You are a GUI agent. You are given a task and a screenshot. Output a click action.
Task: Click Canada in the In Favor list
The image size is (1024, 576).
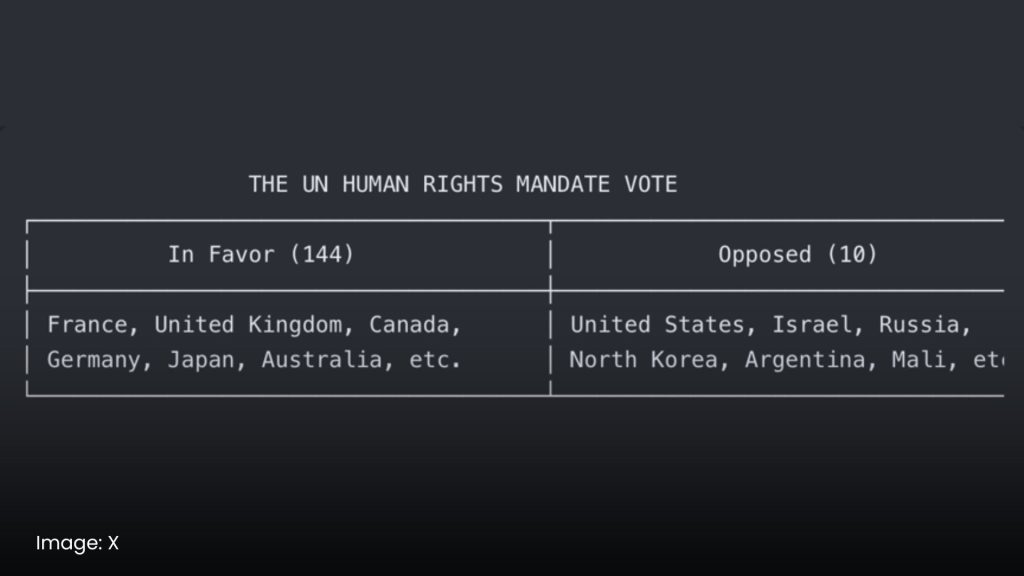[409, 325]
